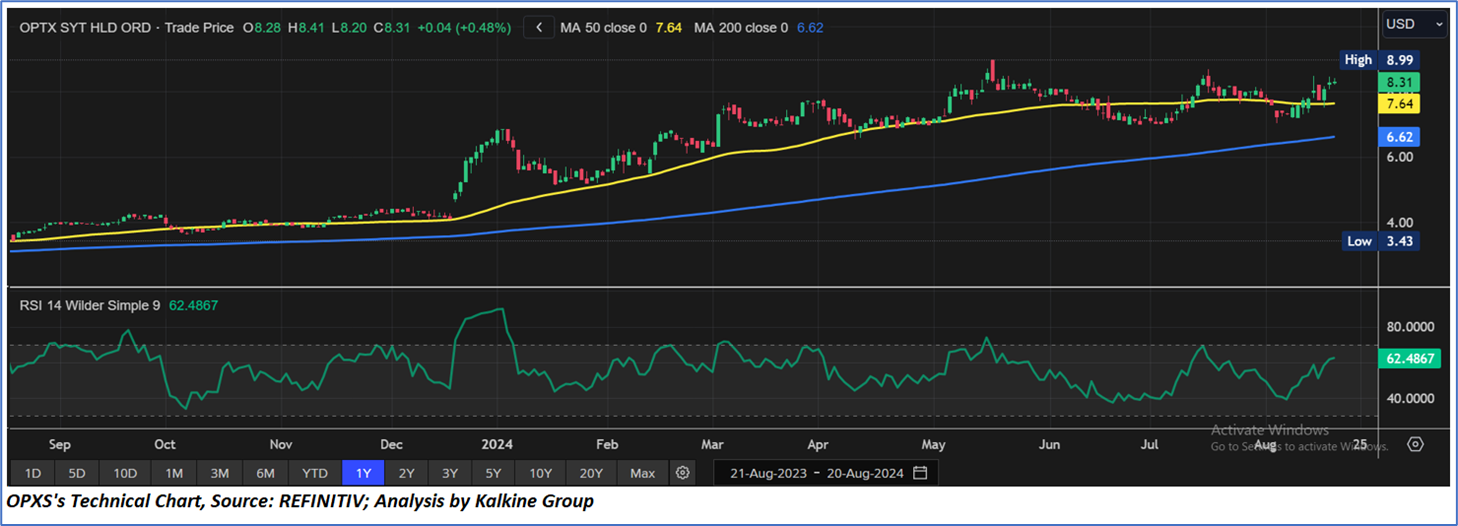Click the MA 200 close indicator label
This screenshot has width=1458, height=526.
(x=741, y=28)
